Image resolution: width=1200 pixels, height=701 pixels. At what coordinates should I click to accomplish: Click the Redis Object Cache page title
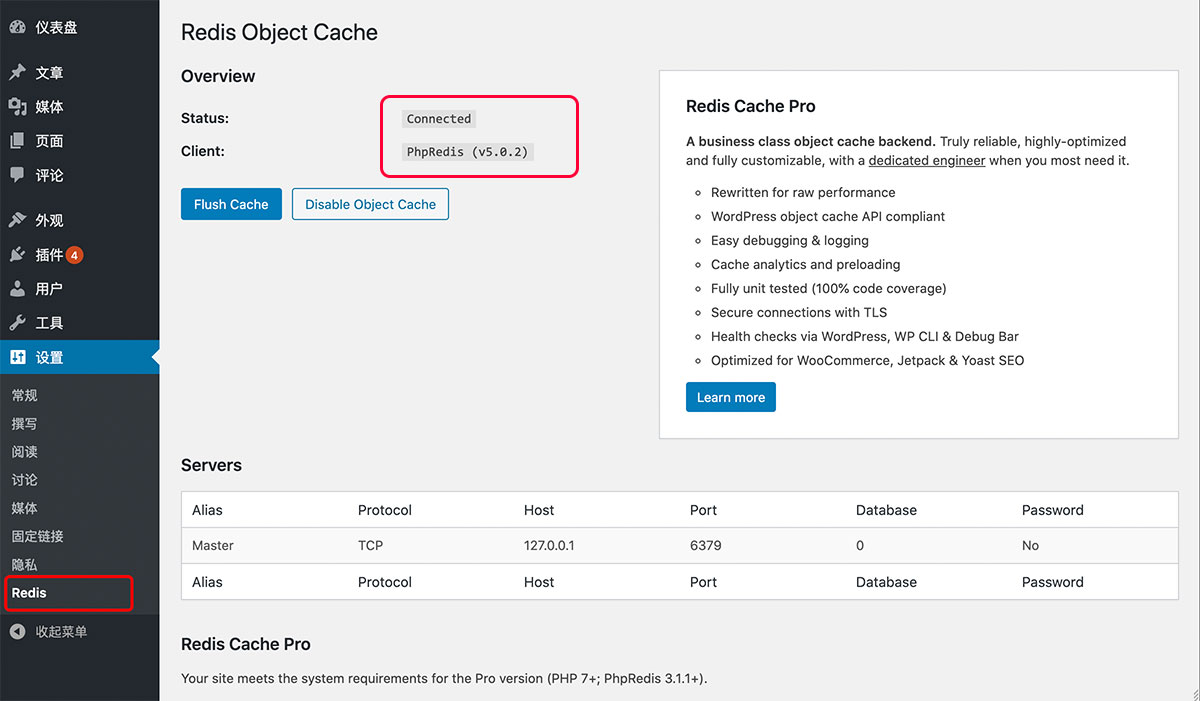pyautogui.click(x=279, y=32)
